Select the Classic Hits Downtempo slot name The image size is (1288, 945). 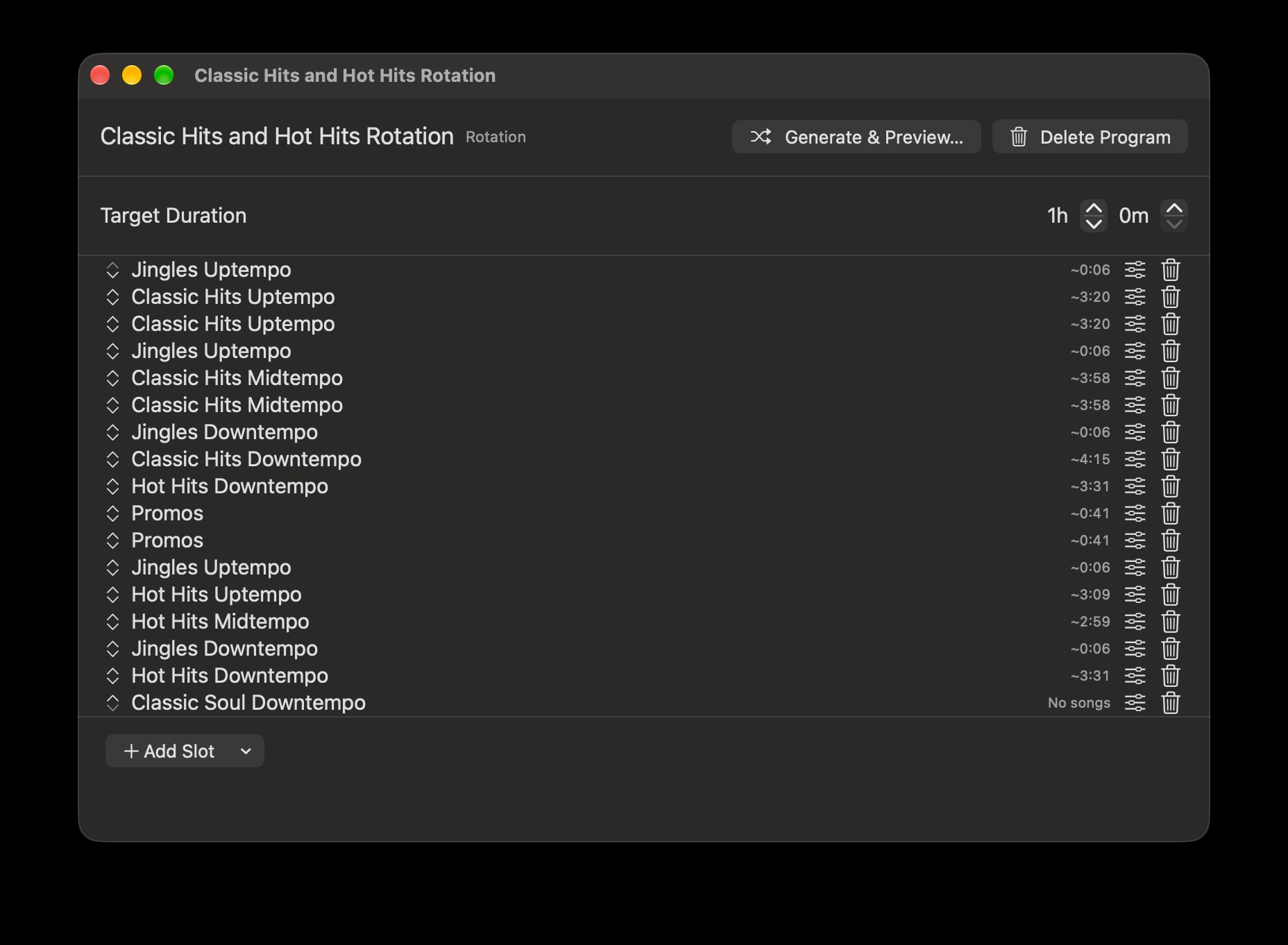[246, 459]
